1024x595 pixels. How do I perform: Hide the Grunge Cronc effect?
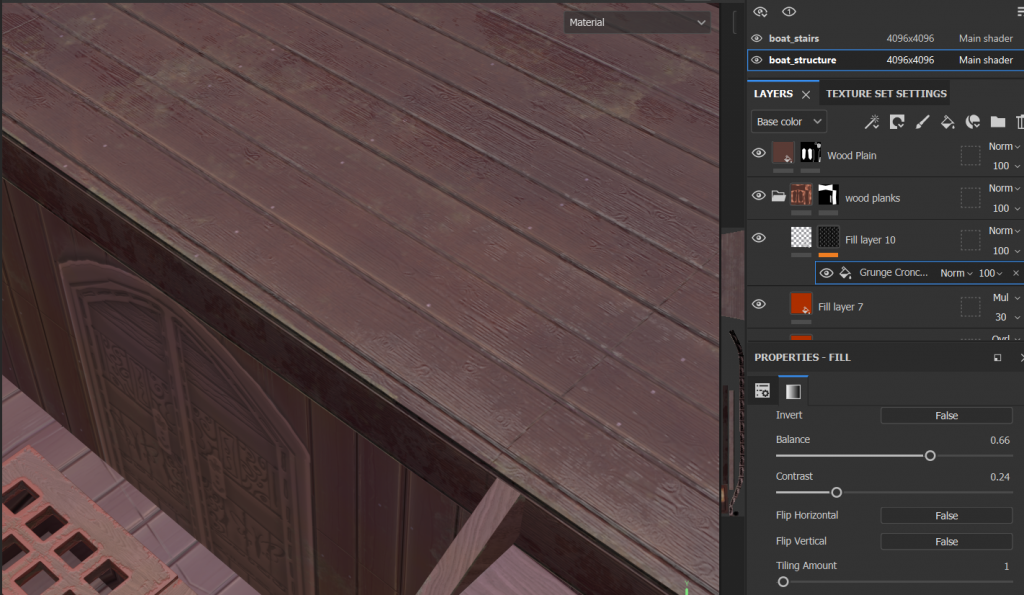(827, 273)
